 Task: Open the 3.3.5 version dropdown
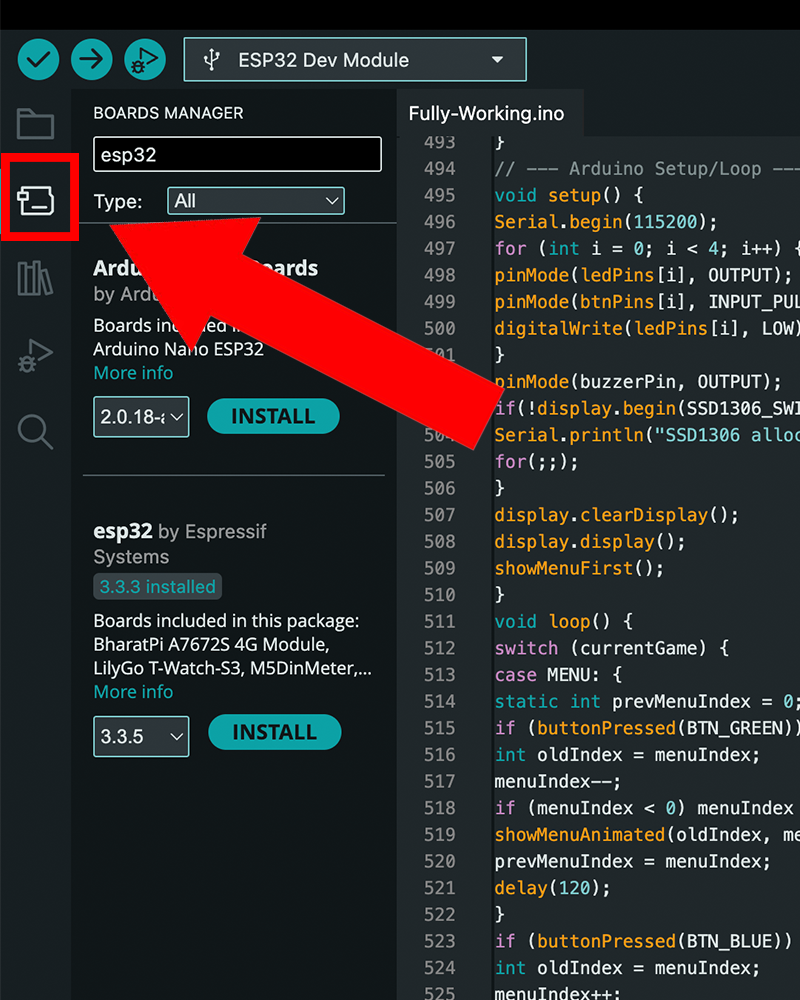[x=141, y=736]
